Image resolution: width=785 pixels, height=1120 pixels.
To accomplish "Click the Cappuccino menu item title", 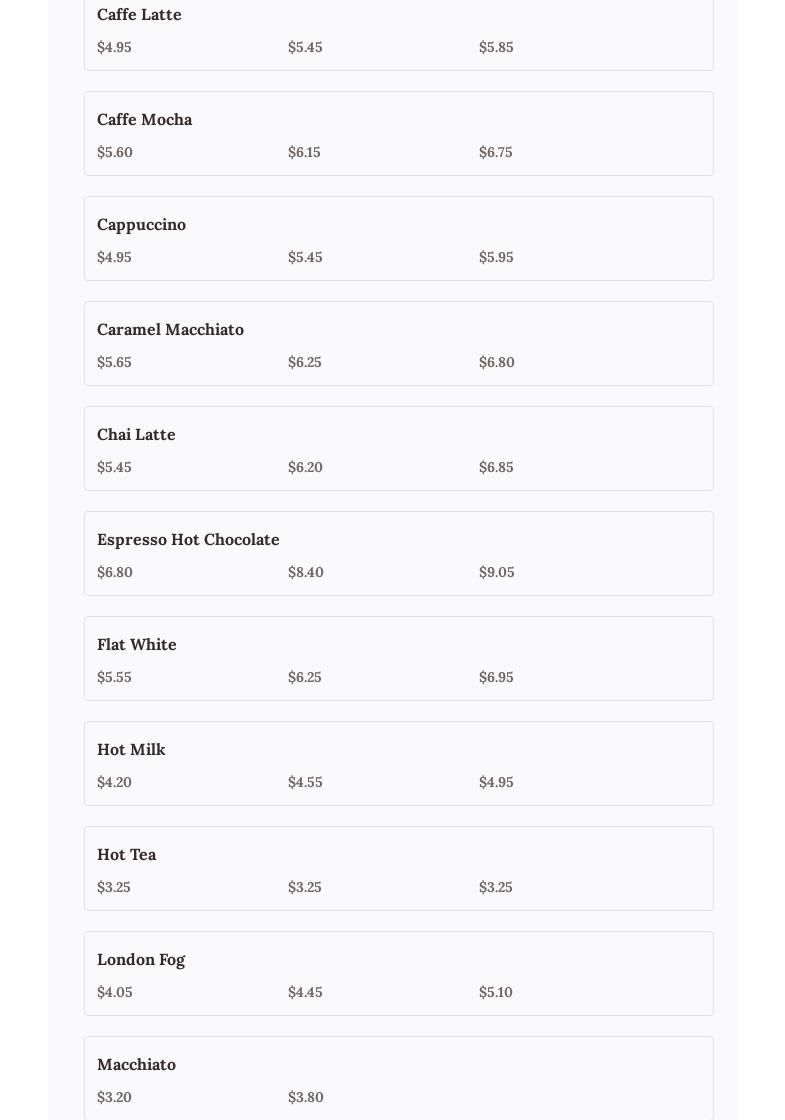I will 141,225.
